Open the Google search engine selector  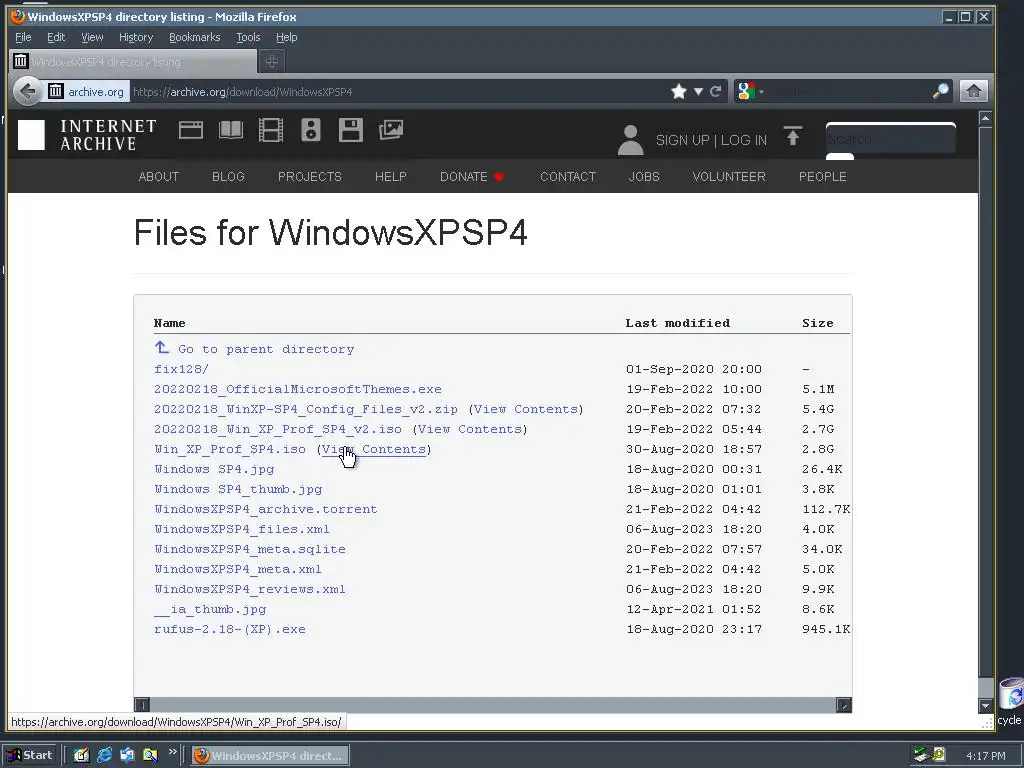point(750,91)
